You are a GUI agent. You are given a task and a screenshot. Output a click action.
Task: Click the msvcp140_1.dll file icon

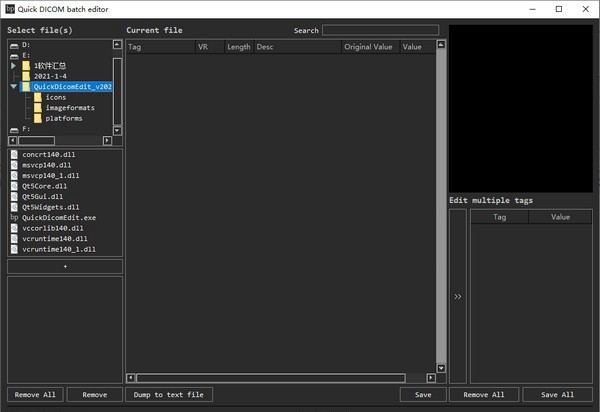click(14, 176)
